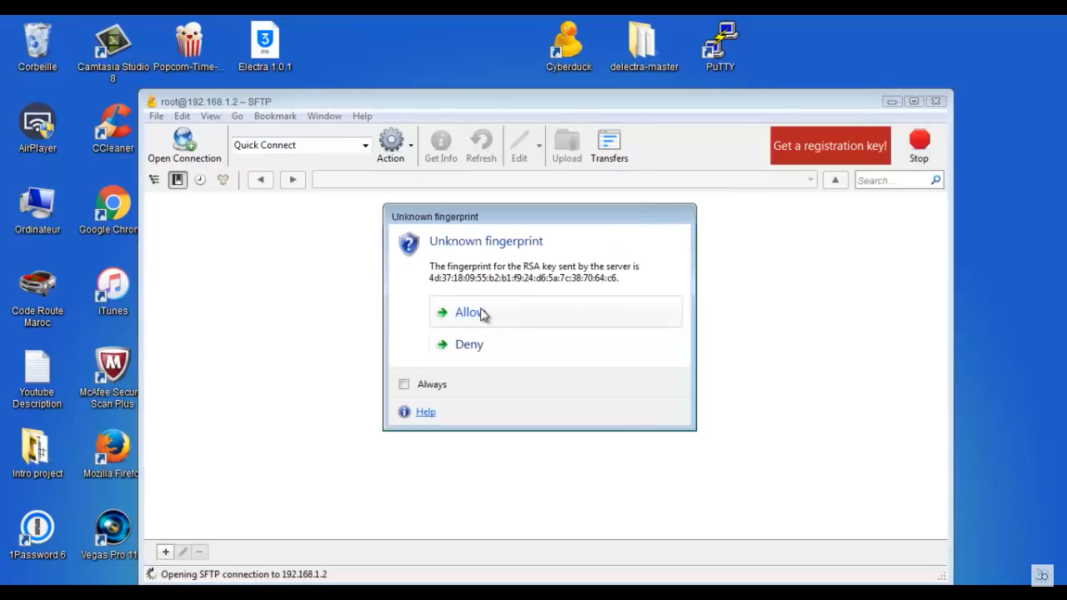1067x600 pixels.
Task: Click the Help link in dialog
Action: pyautogui.click(x=425, y=412)
